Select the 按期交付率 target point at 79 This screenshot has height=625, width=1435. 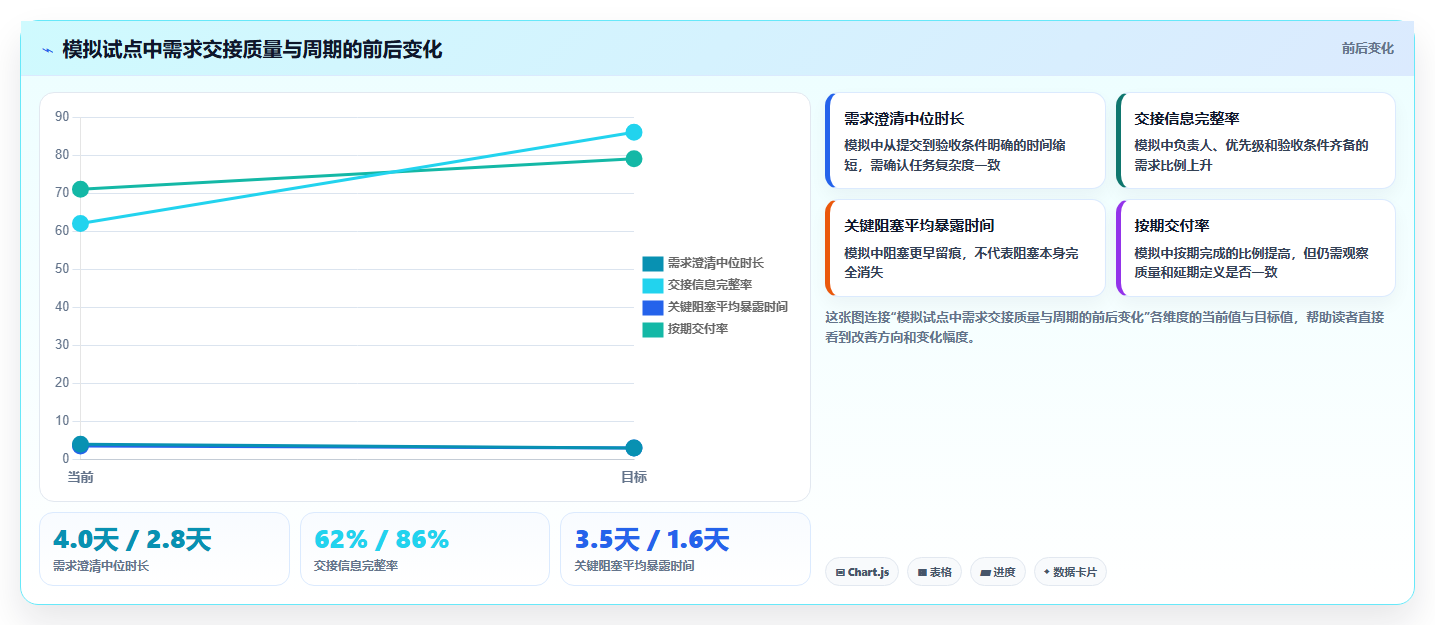(x=634, y=159)
